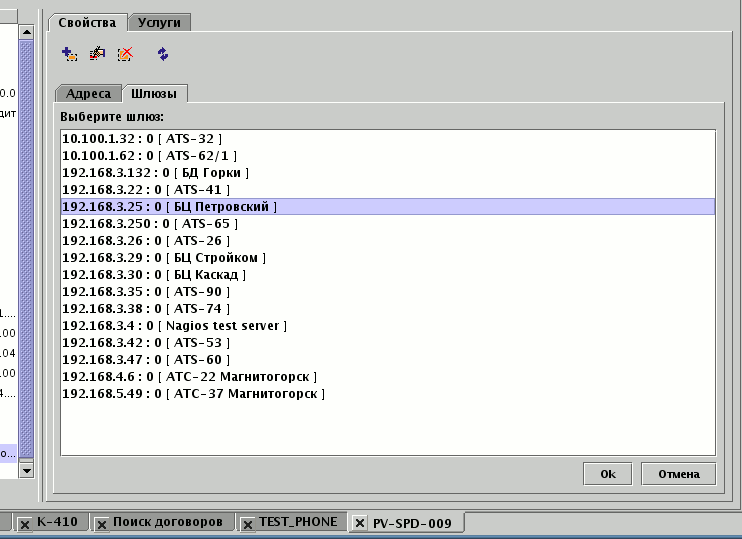Click the Отмена button
The width and height of the screenshot is (742, 539).
tap(678, 474)
